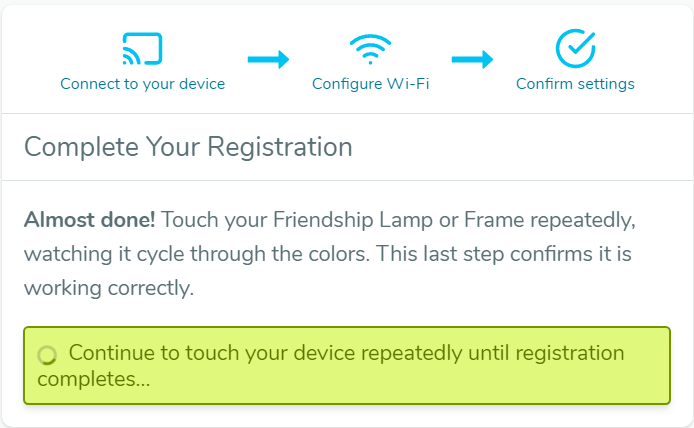Image resolution: width=694 pixels, height=428 pixels.
Task: Click the working correctly text line
Action: tap(109, 288)
